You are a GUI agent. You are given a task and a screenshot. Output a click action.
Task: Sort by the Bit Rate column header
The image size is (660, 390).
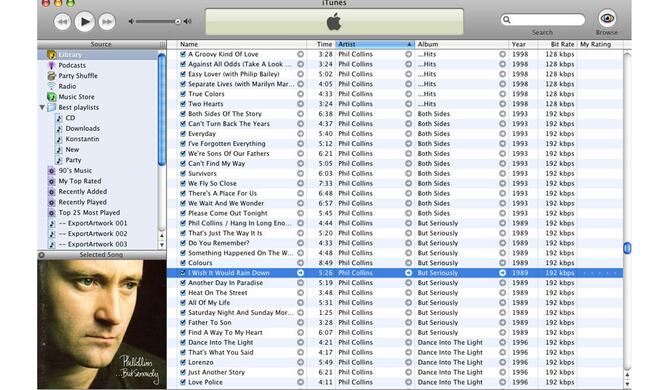click(x=557, y=44)
